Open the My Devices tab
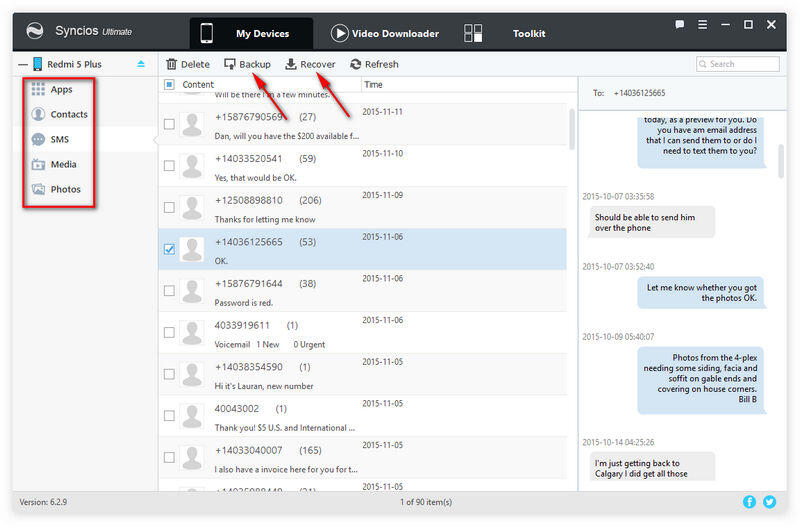The height and width of the screenshot is (526, 800). click(x=251, y=34)
